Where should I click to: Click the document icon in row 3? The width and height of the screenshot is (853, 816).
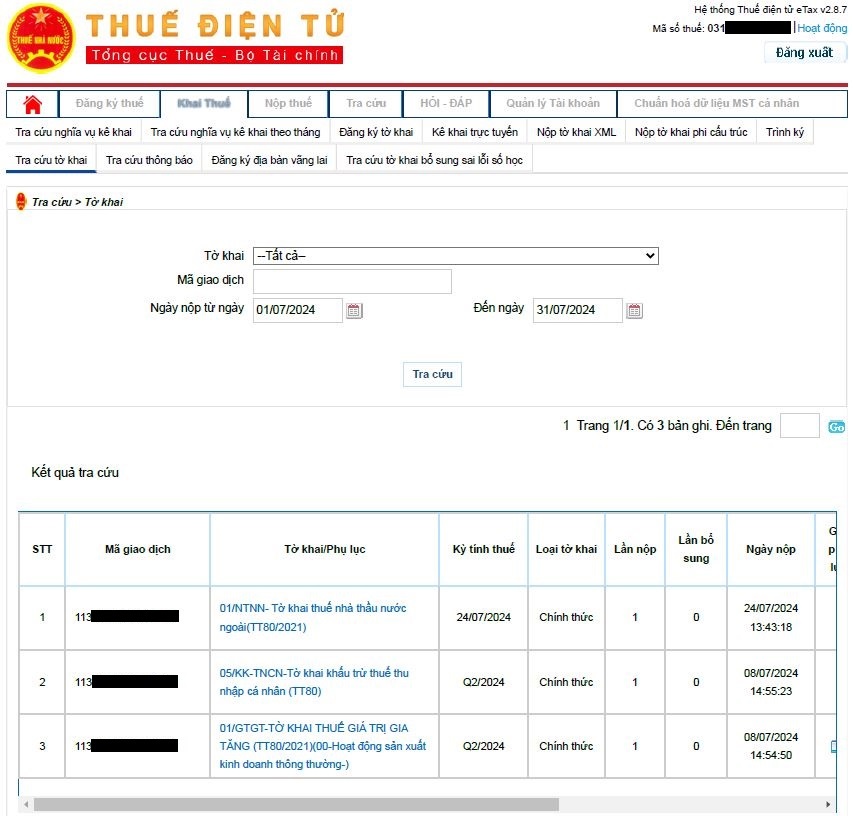pyautogui.click(x=833, y=746)
